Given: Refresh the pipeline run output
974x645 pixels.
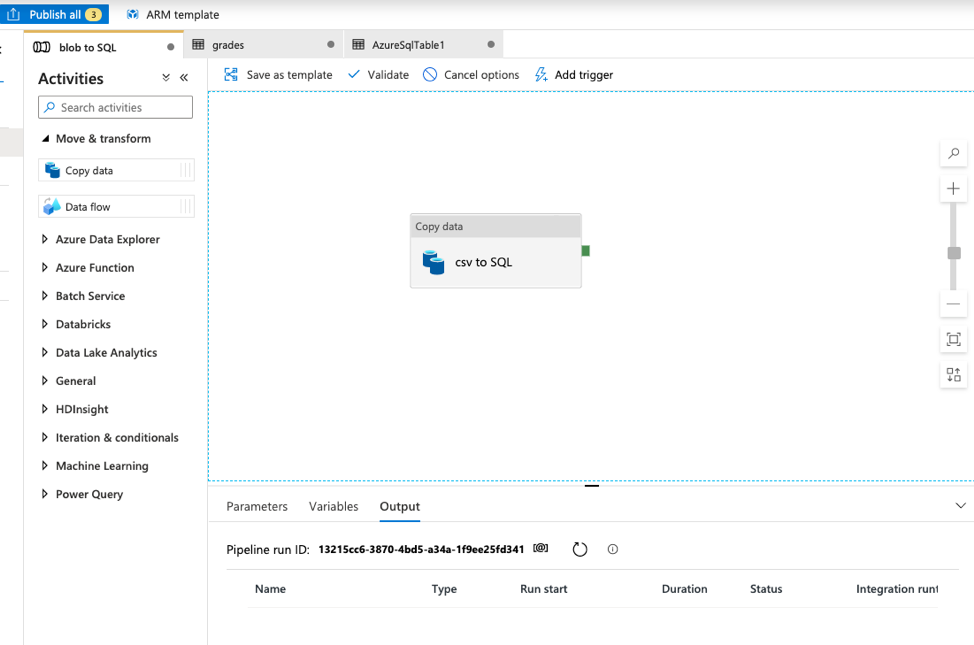Looking at the screenshot, I should pos(580,549).
